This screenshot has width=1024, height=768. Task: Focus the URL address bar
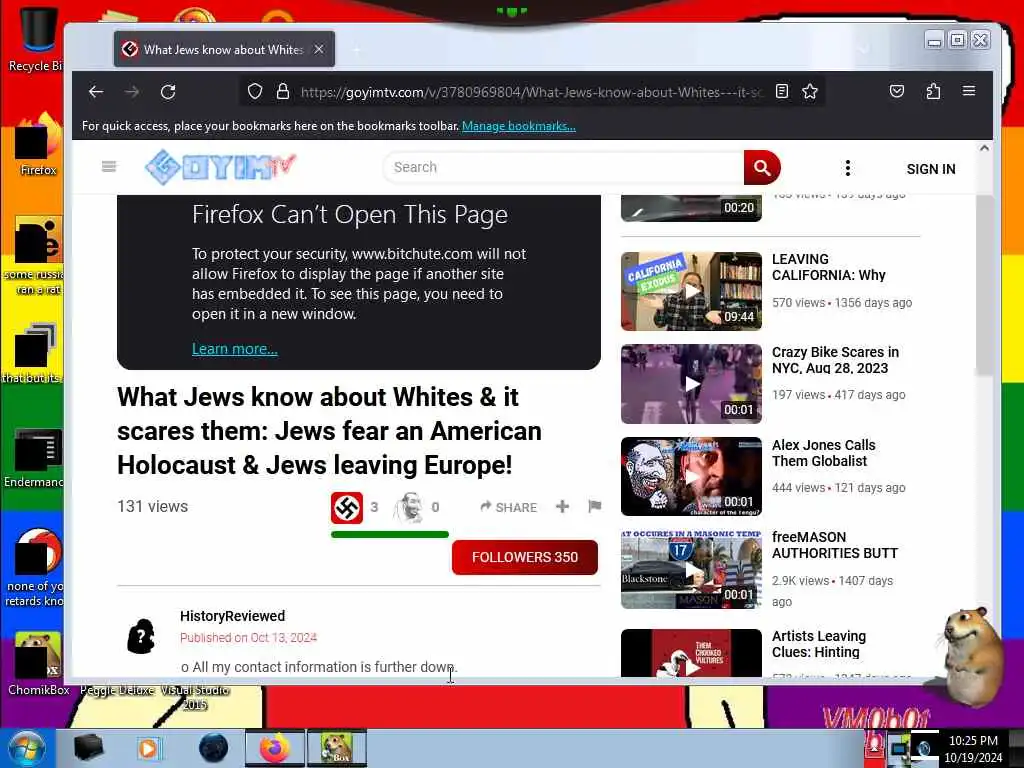pyautogui.click(x=531, y=92)
